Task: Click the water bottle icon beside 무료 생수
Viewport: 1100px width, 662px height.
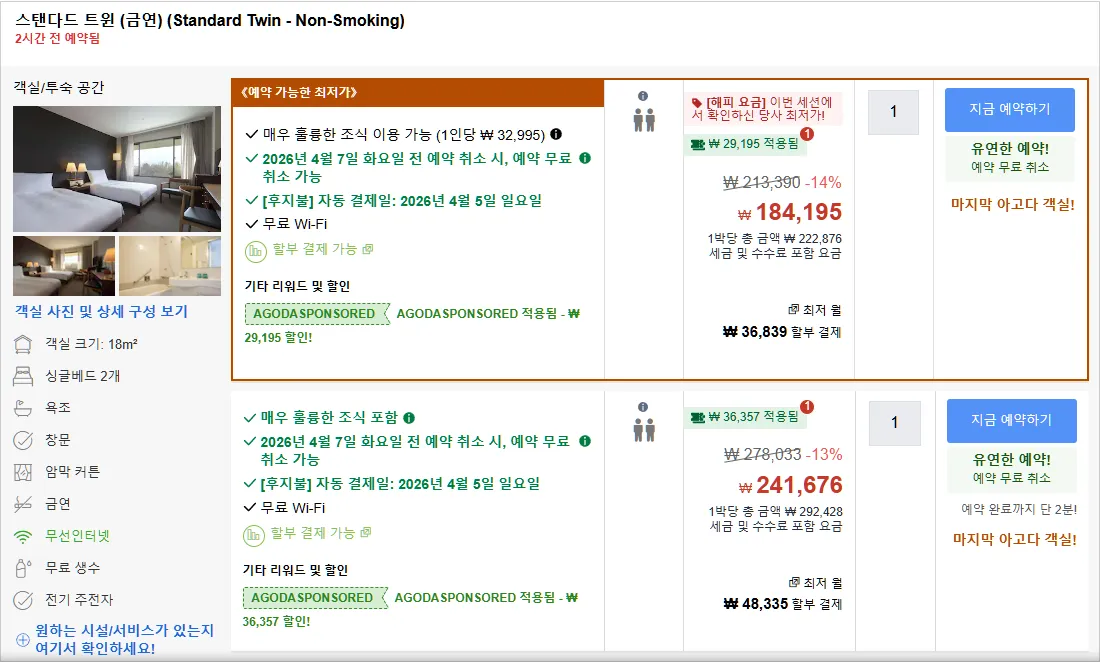Action: pyautogui.click(x=23, y=568)
